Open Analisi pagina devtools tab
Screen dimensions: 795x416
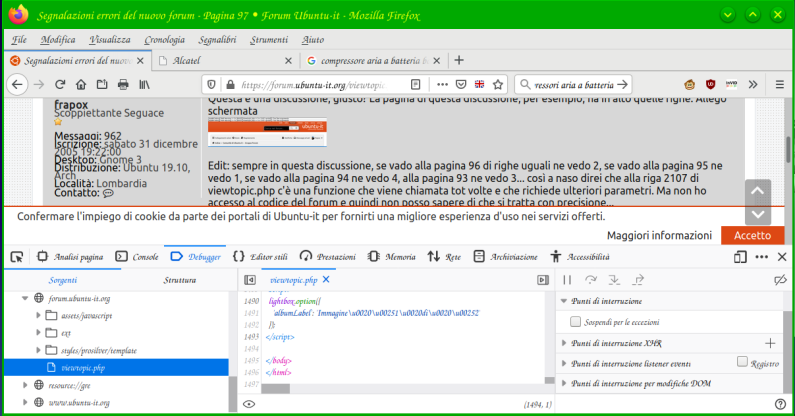70,257
